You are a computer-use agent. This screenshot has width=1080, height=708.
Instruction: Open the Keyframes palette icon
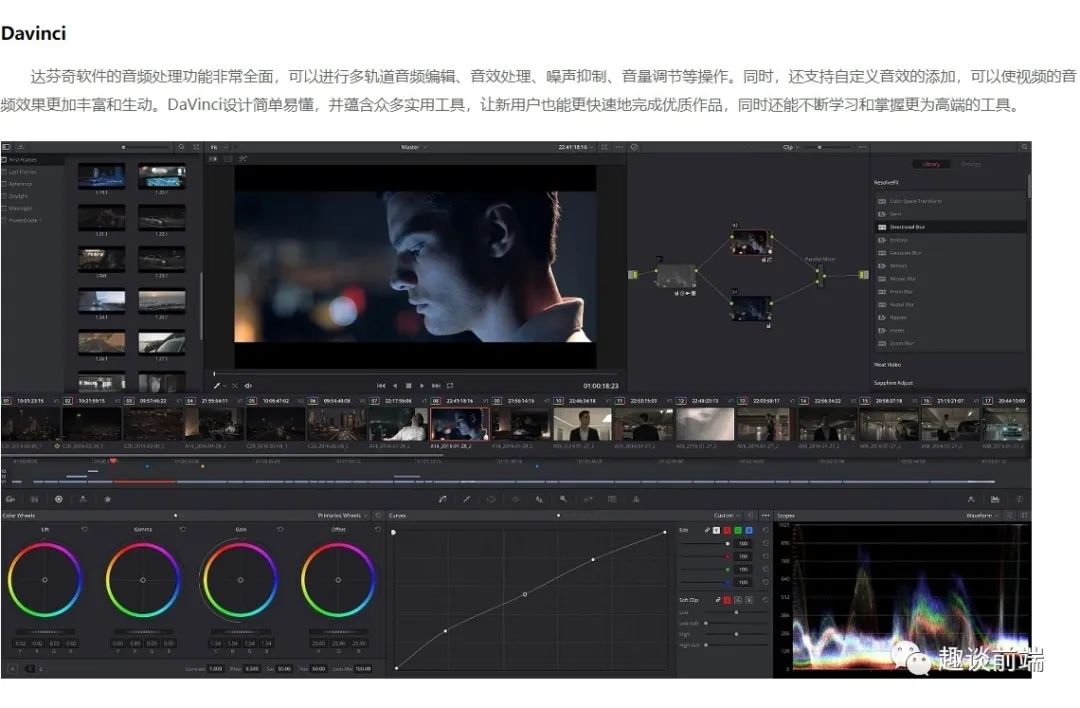[971, 499]
